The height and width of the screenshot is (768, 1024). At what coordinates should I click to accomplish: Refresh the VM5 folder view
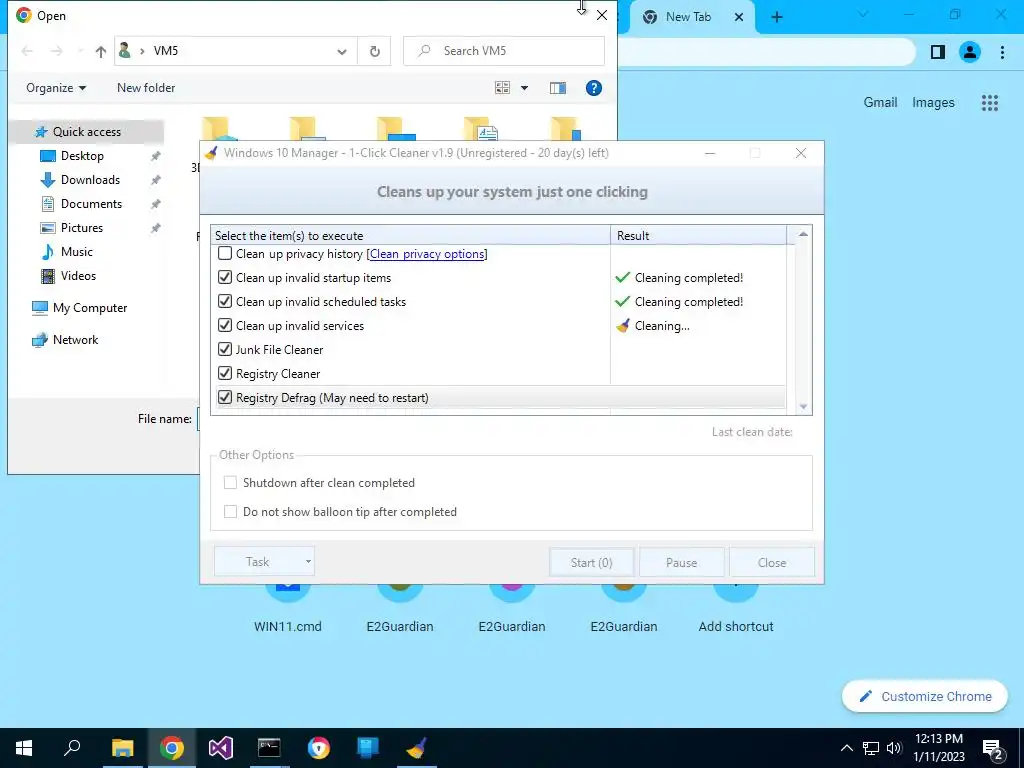pyautogui.click(x=374, y=52)
